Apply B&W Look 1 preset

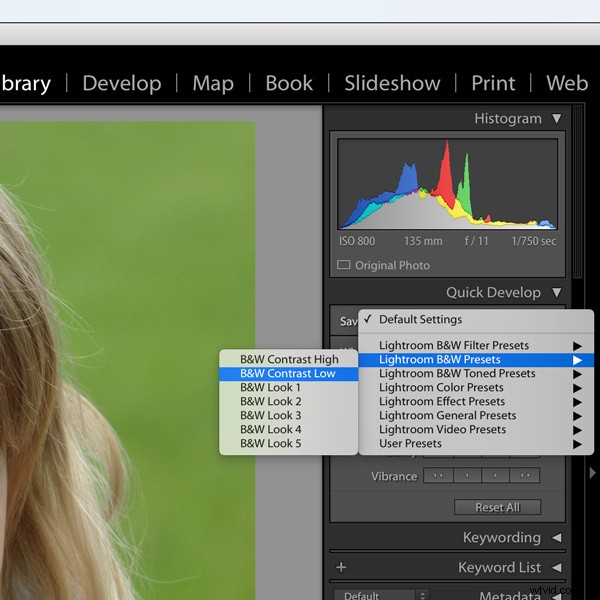(x=289, y=388)
